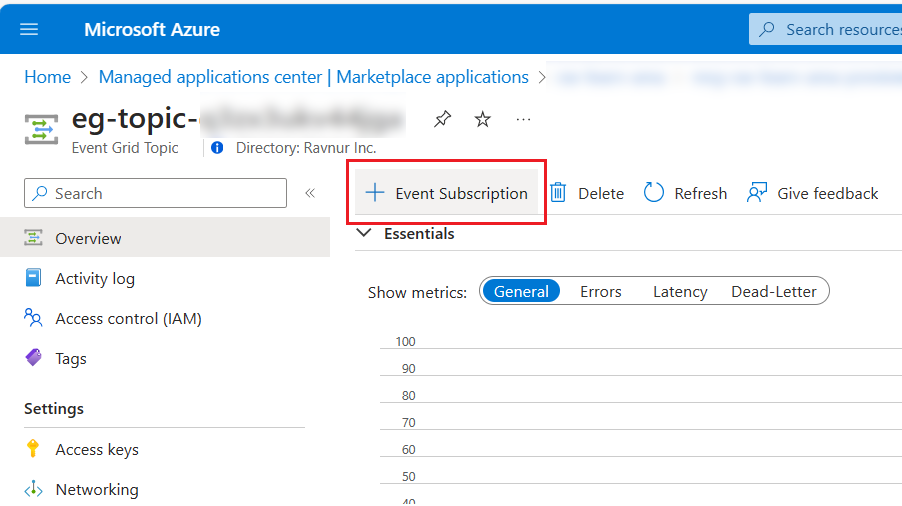The height and width of the screenshot is (506, 902).
Task: Add topic to favorites with star
Action: pos(483,119)
